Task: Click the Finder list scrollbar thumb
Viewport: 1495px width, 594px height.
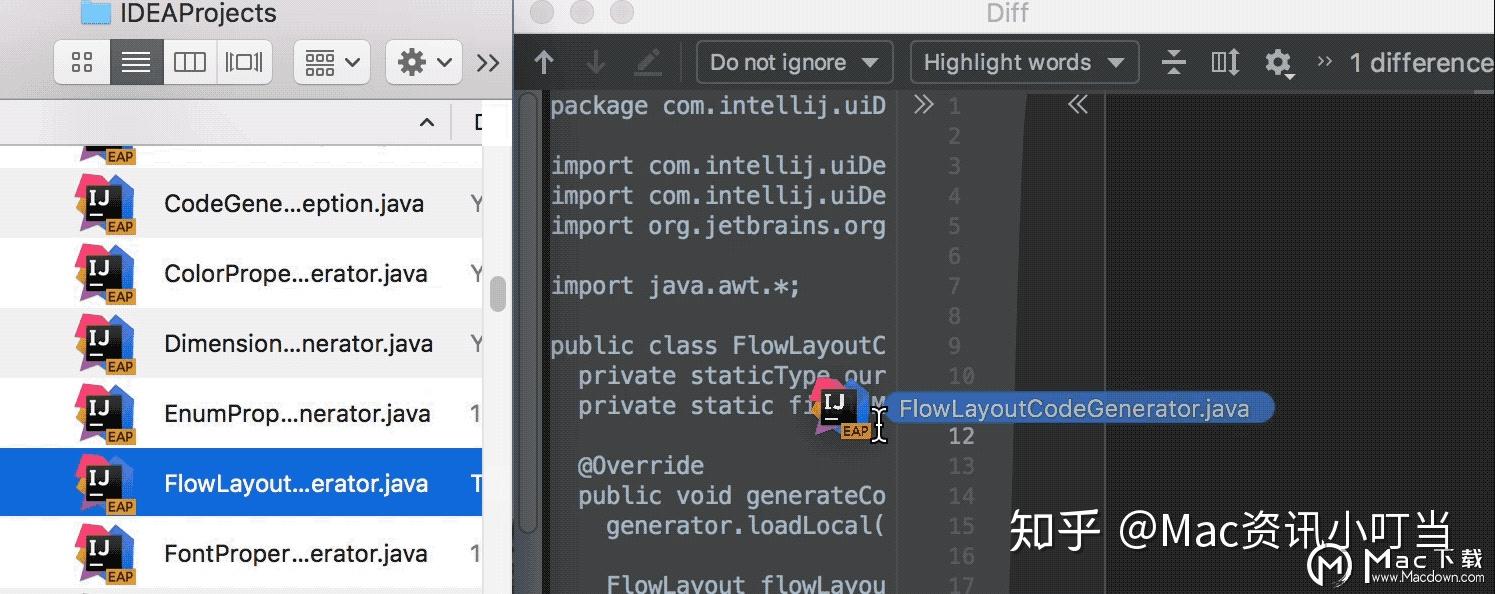Action: 497,294
